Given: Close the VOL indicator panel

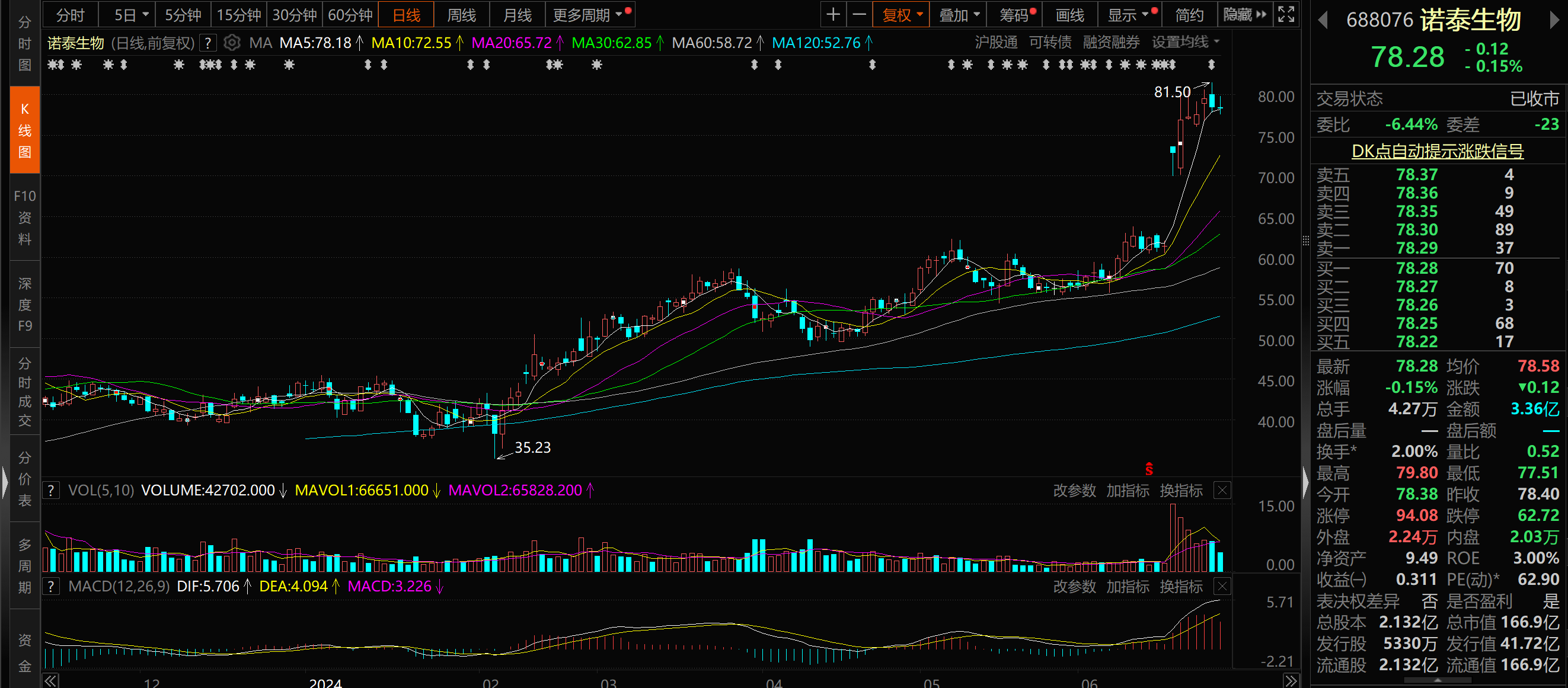Looking at the screenshot, I should [x=1222, y=490].
